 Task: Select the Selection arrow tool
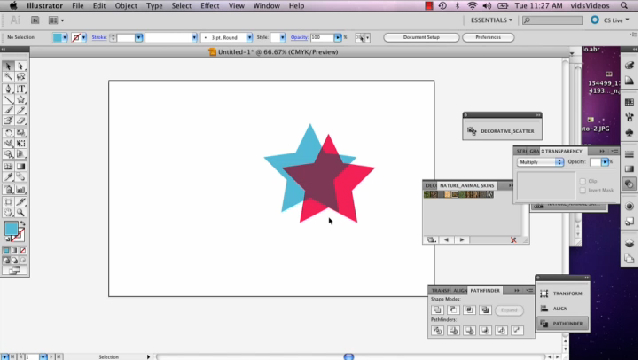point(8,66)
